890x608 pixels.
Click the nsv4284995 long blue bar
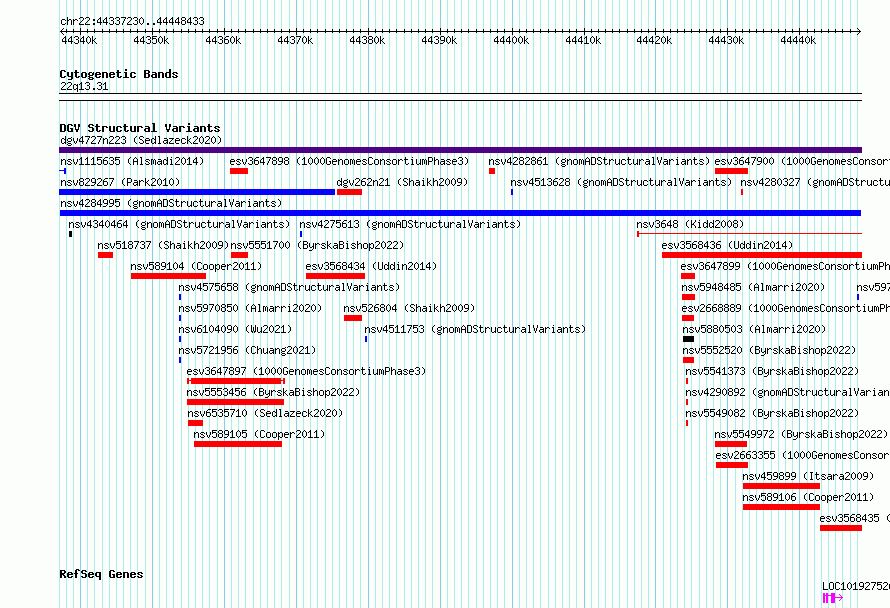pyautogui.click(x=460, y=213)
